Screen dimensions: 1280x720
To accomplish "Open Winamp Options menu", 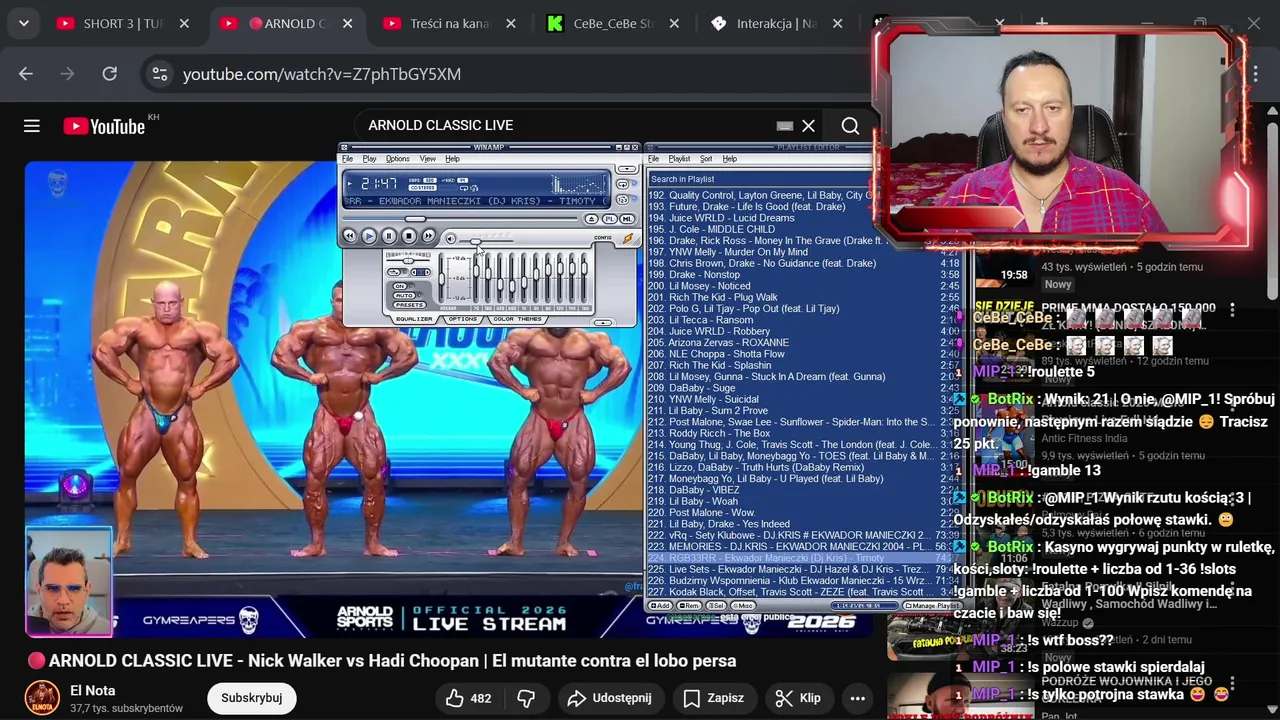I will point(398,159).
